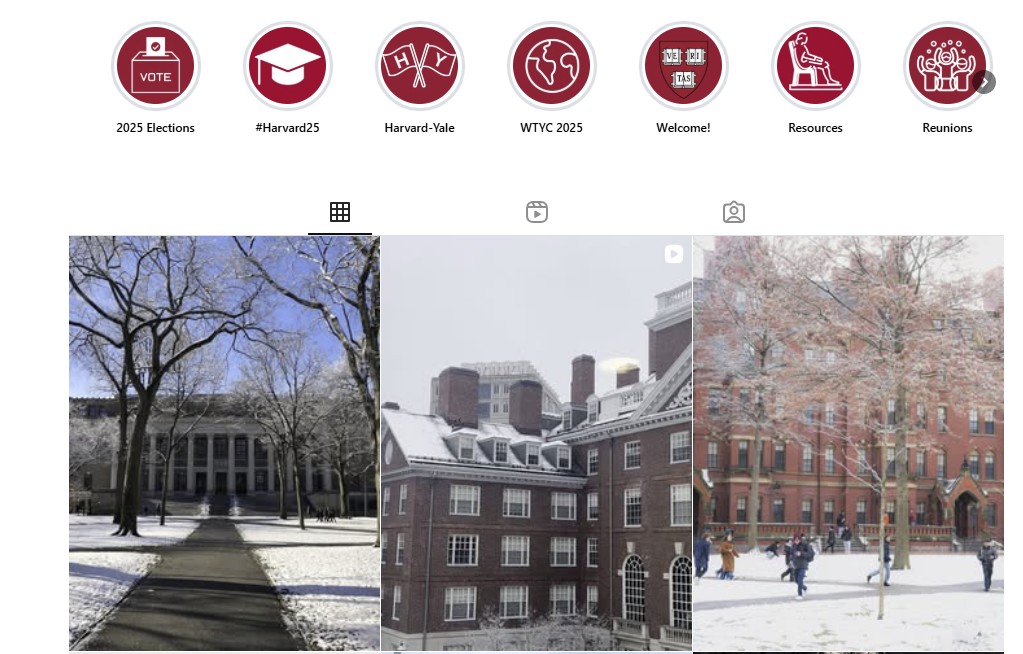Viewport: 1023px width, 654px height.
Task: Click the video icon on middle post
Action: (x=674, y=254)
